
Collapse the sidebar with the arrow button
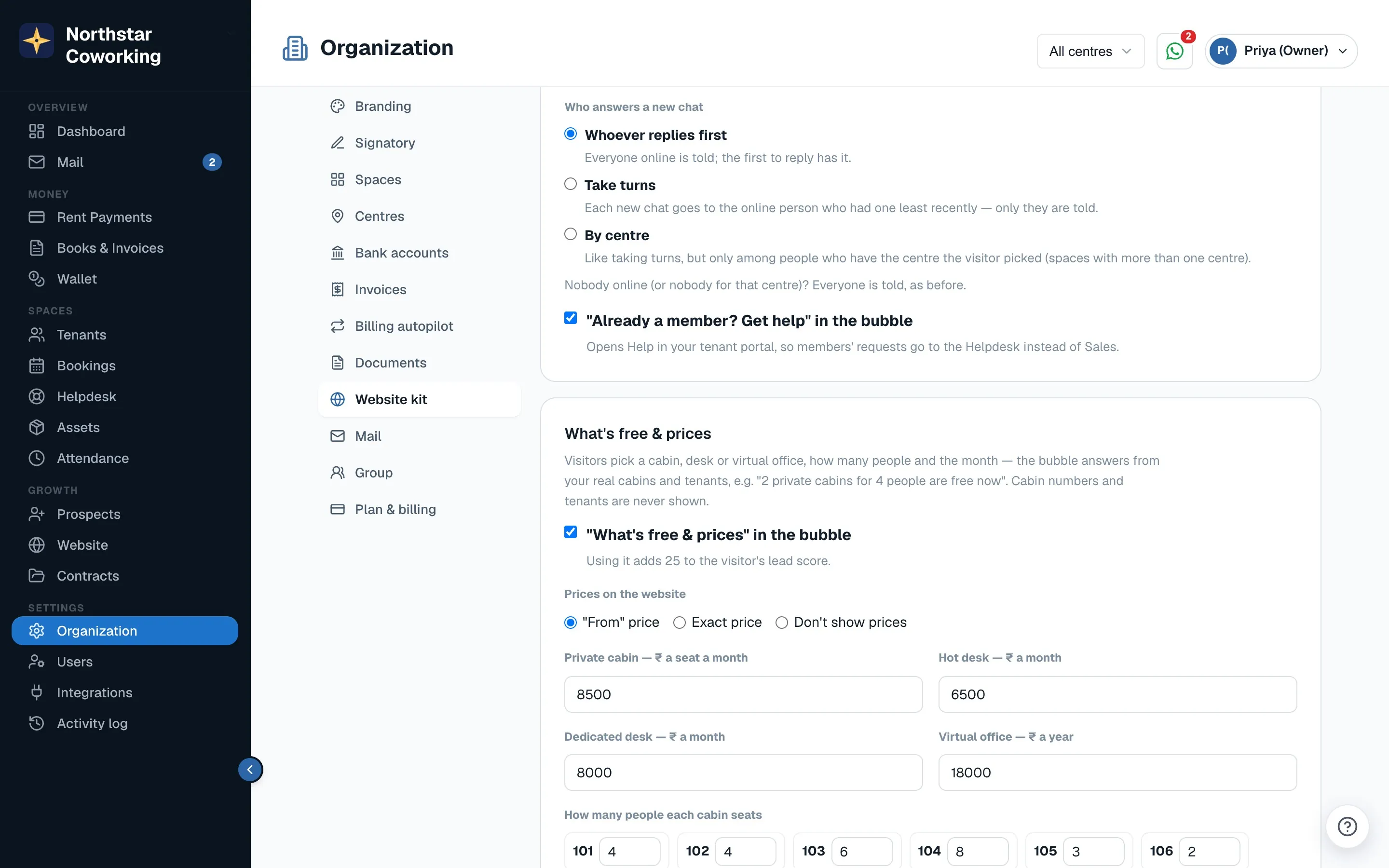coord(250,770)
